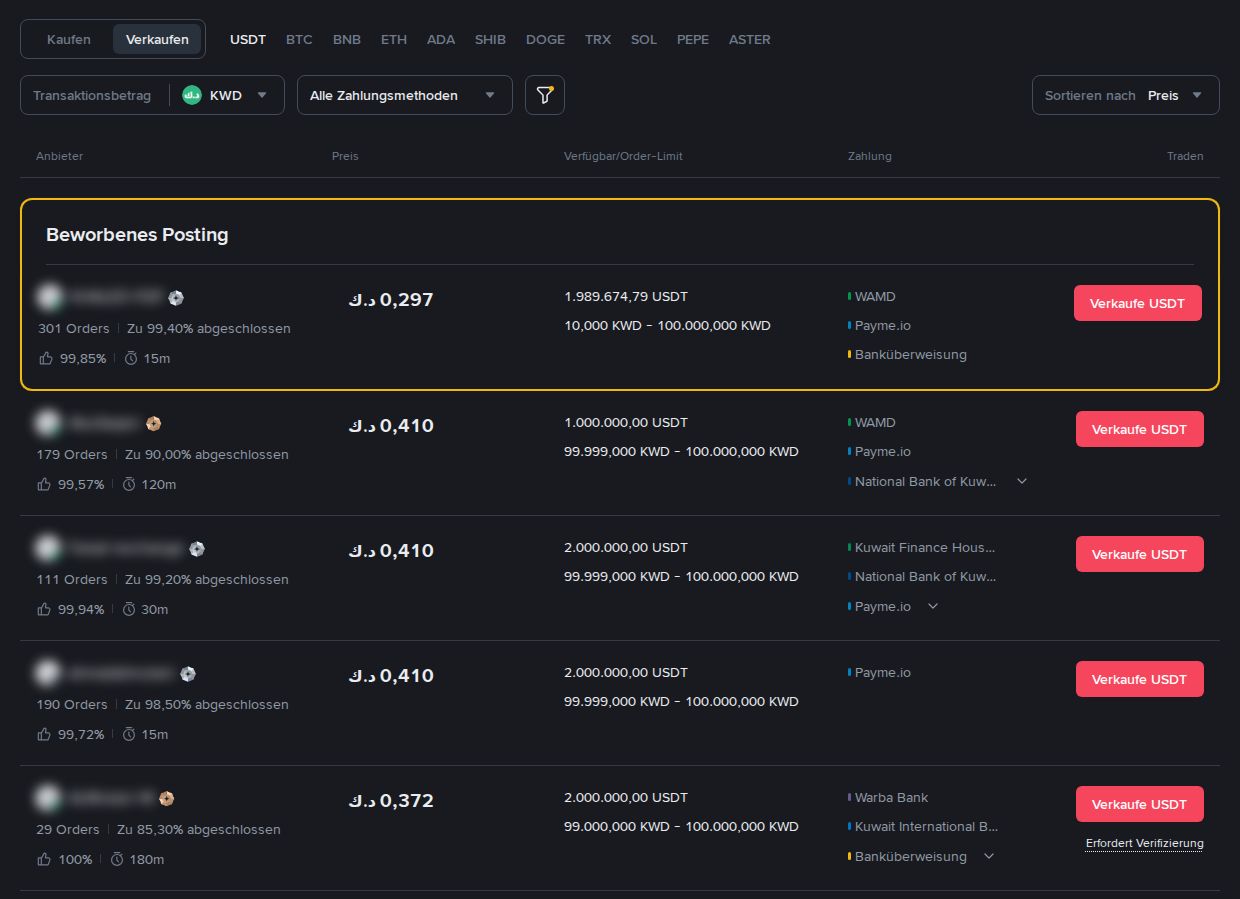
Task: Open the Erfordert Verifizierung link
Action: tap(1145, 843)
